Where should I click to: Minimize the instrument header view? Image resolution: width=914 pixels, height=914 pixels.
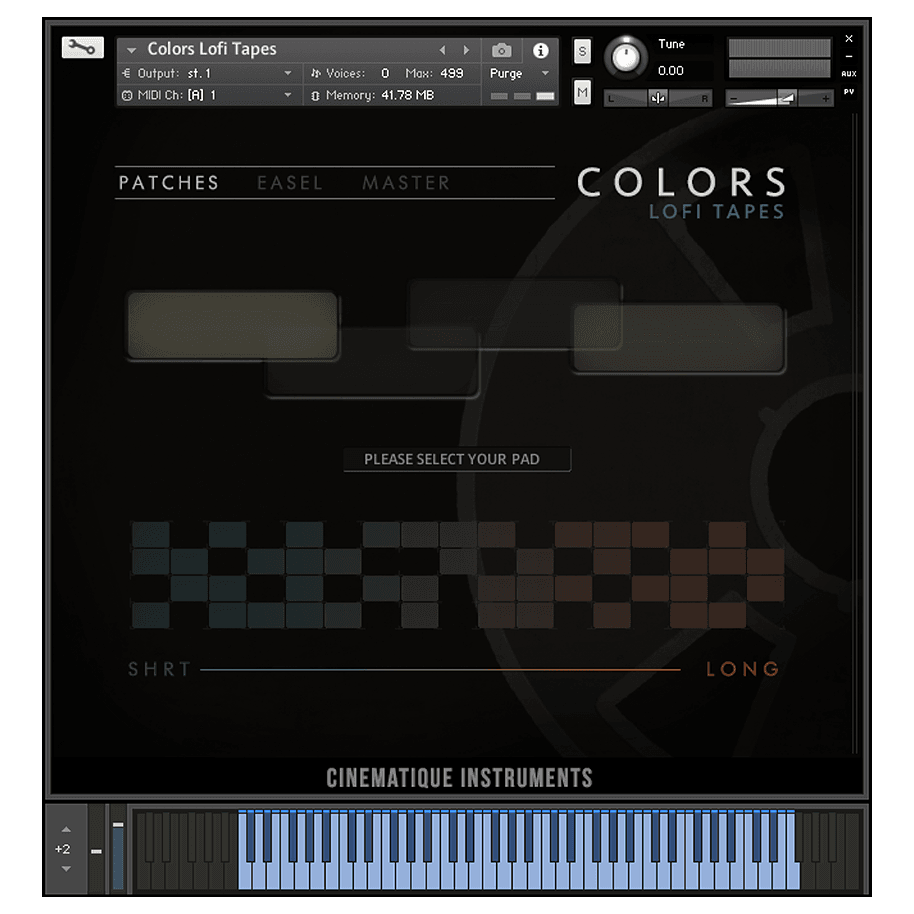coord(849,57)
